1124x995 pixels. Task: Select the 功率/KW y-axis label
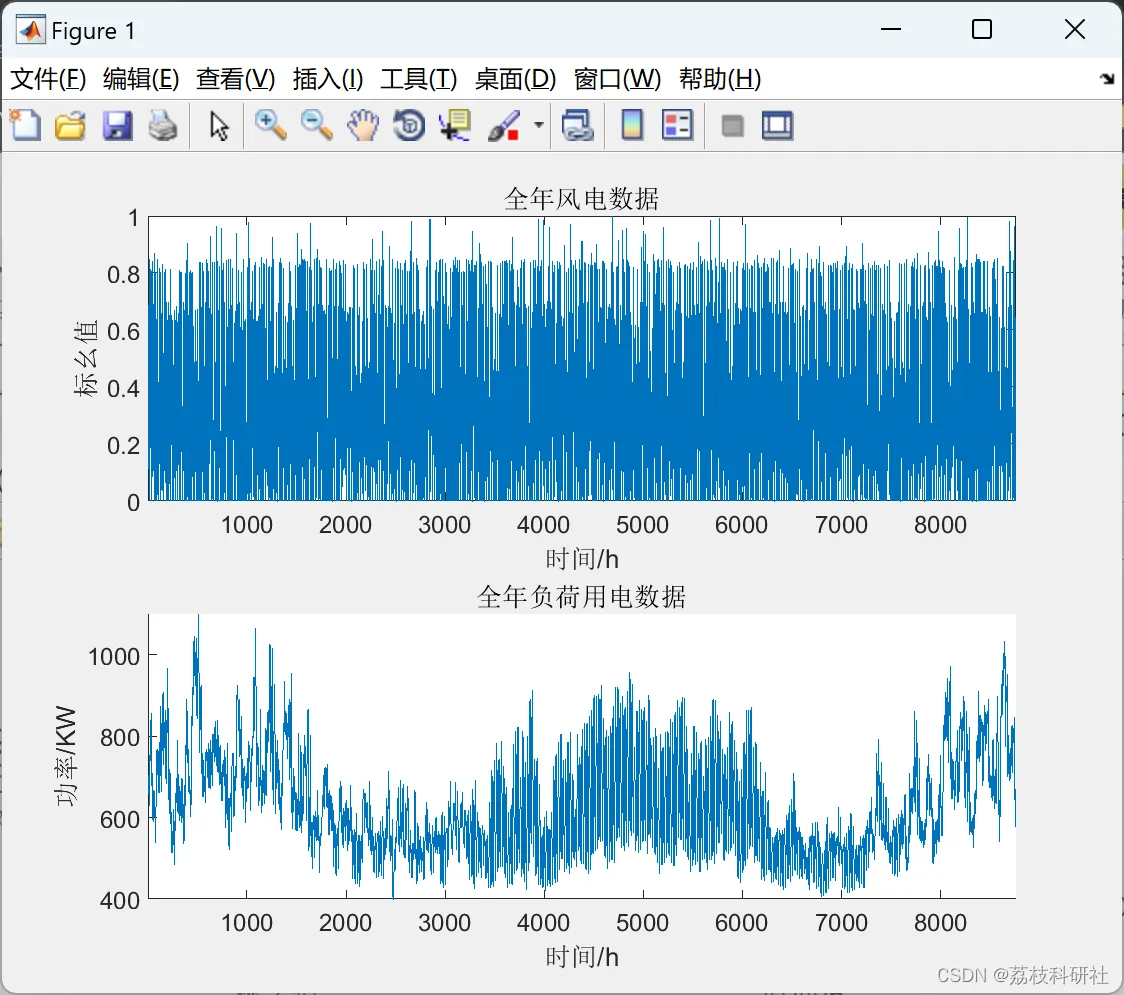66,756
